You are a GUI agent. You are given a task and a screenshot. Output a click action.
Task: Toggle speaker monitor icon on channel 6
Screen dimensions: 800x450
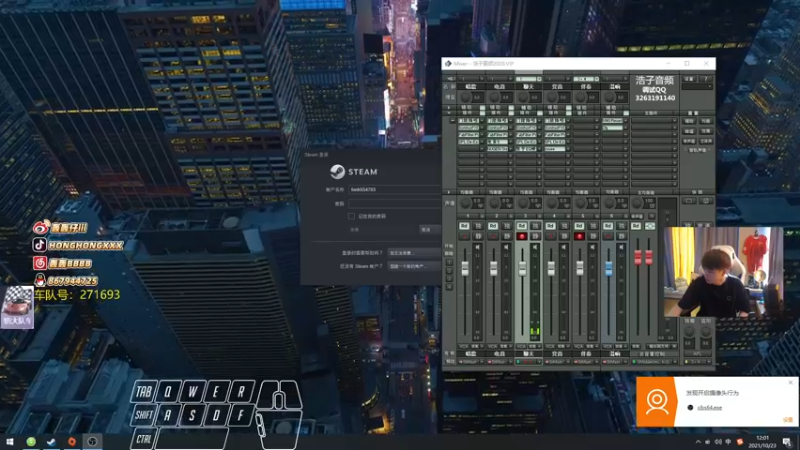621,247
